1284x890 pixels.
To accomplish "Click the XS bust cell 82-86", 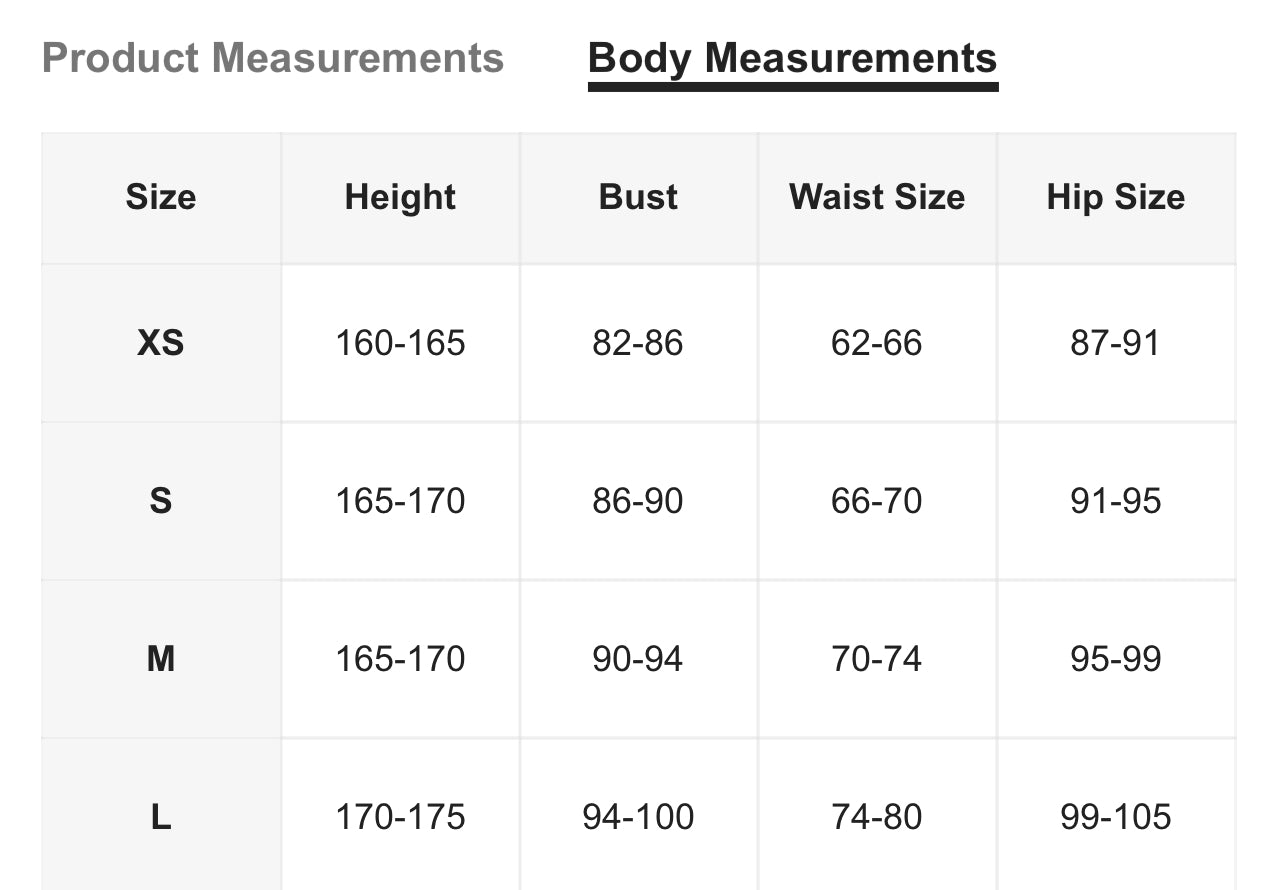I will point(638,343).
